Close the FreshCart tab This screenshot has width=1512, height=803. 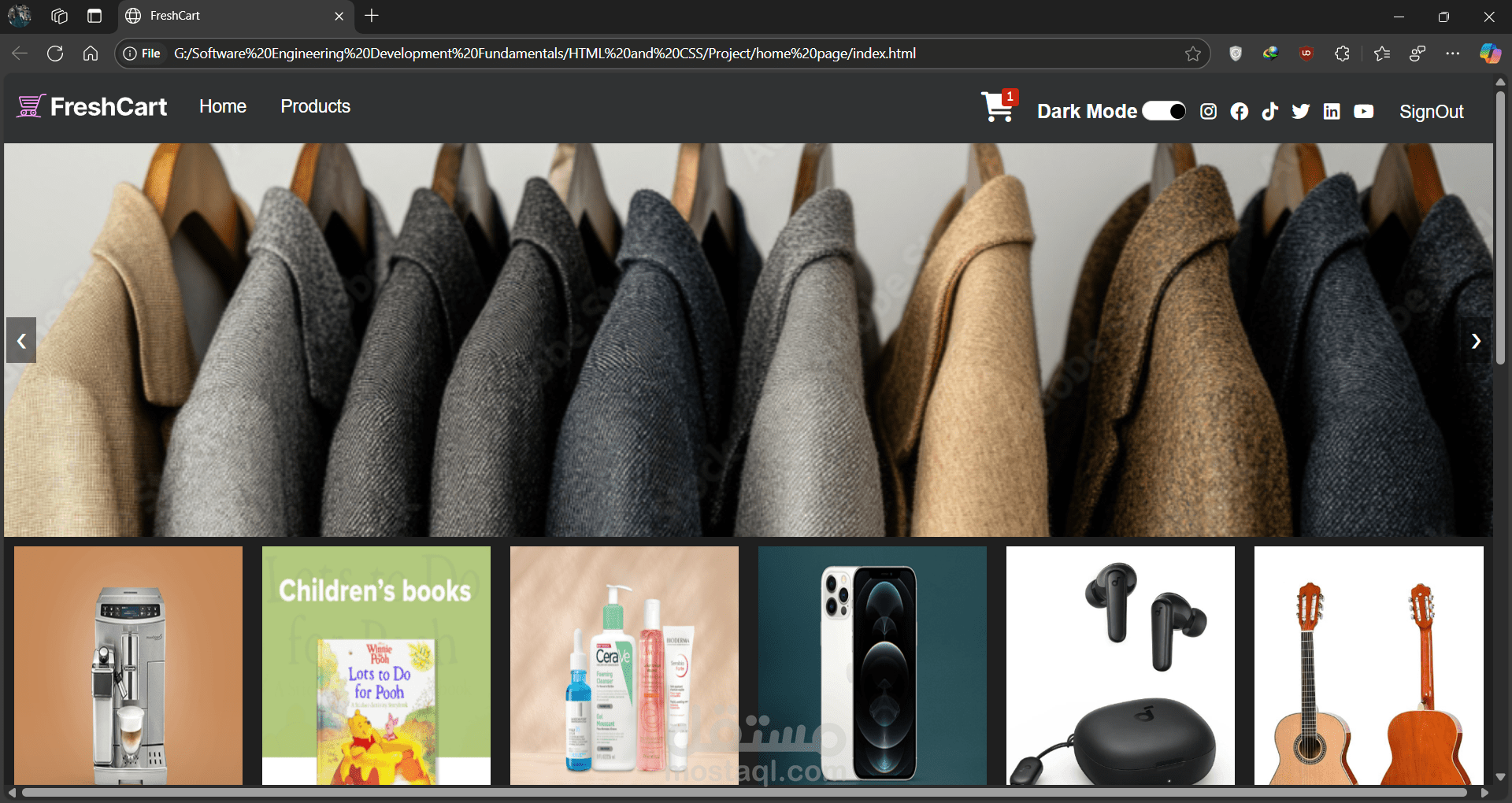click(339, 16)
